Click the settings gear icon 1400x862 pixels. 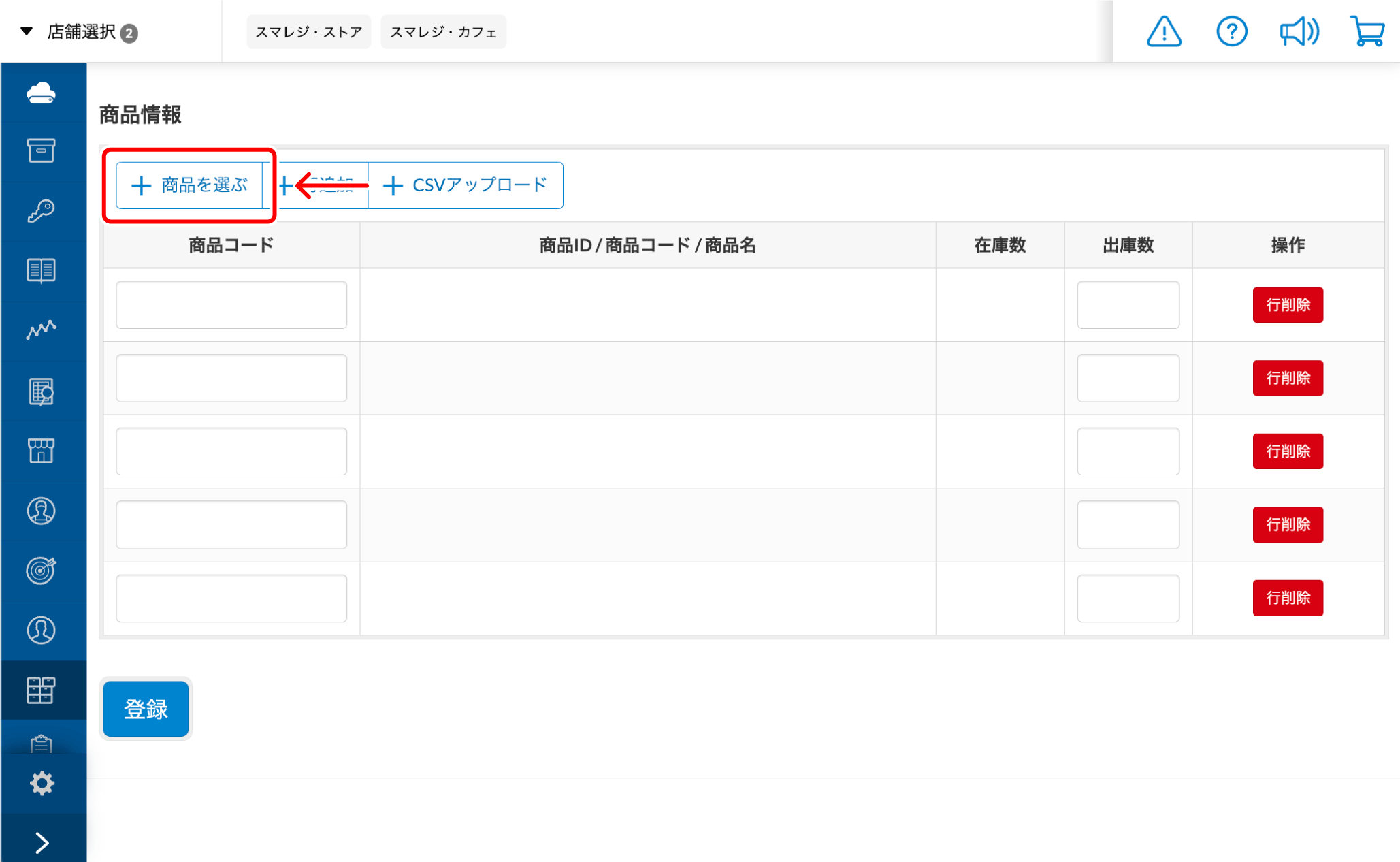click(42, 783)
